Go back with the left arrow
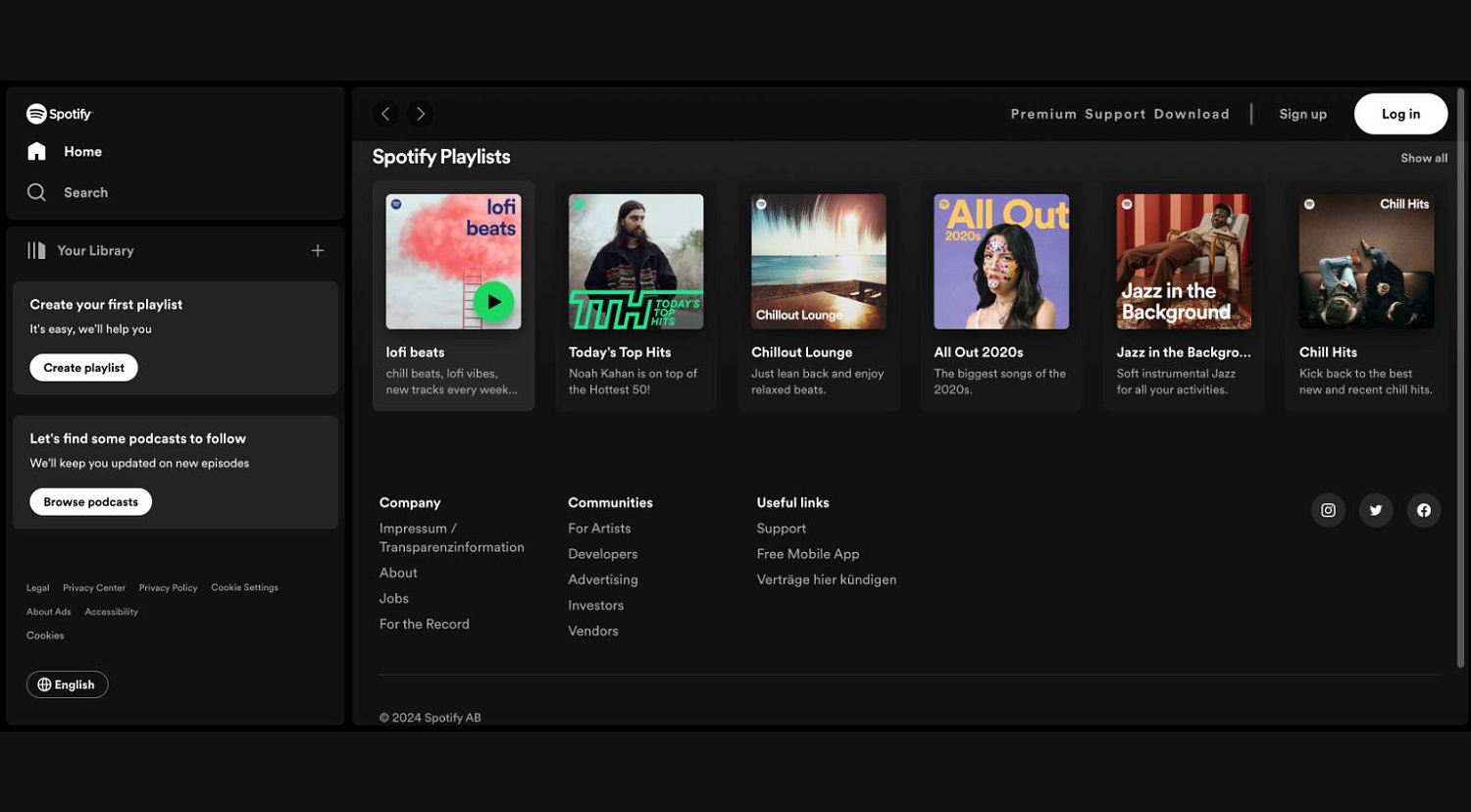Screen dimensions: 1471x812 pos(385,114)
